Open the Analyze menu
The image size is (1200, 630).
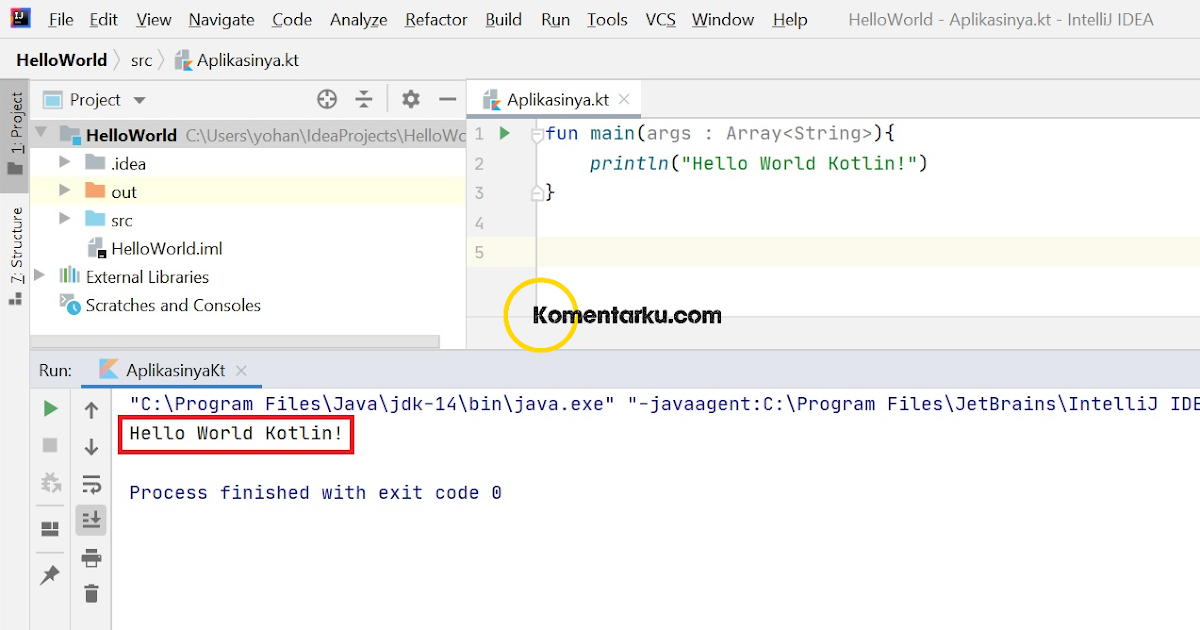[358, 20]
